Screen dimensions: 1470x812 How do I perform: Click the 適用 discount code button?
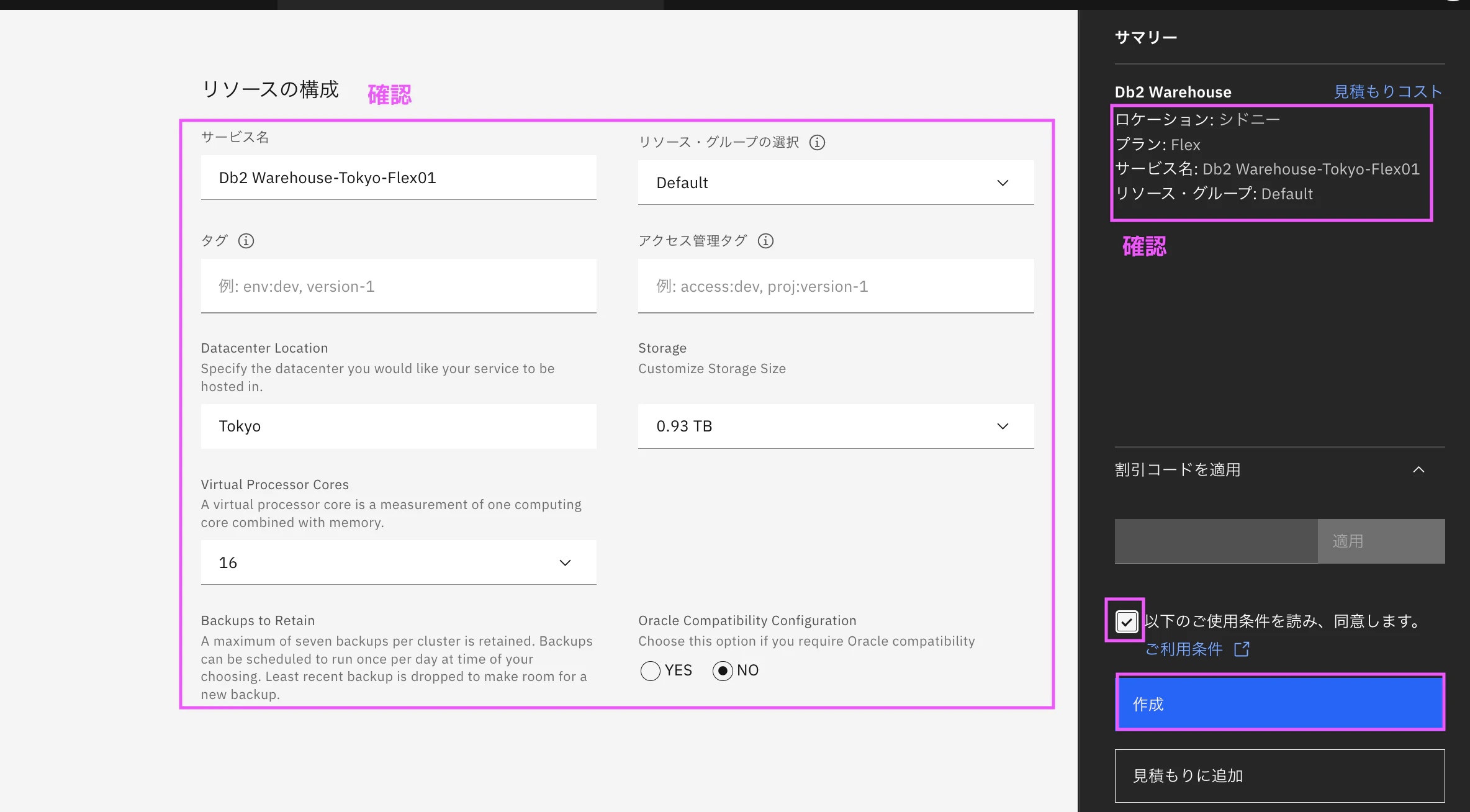(x=1381, y=541)
